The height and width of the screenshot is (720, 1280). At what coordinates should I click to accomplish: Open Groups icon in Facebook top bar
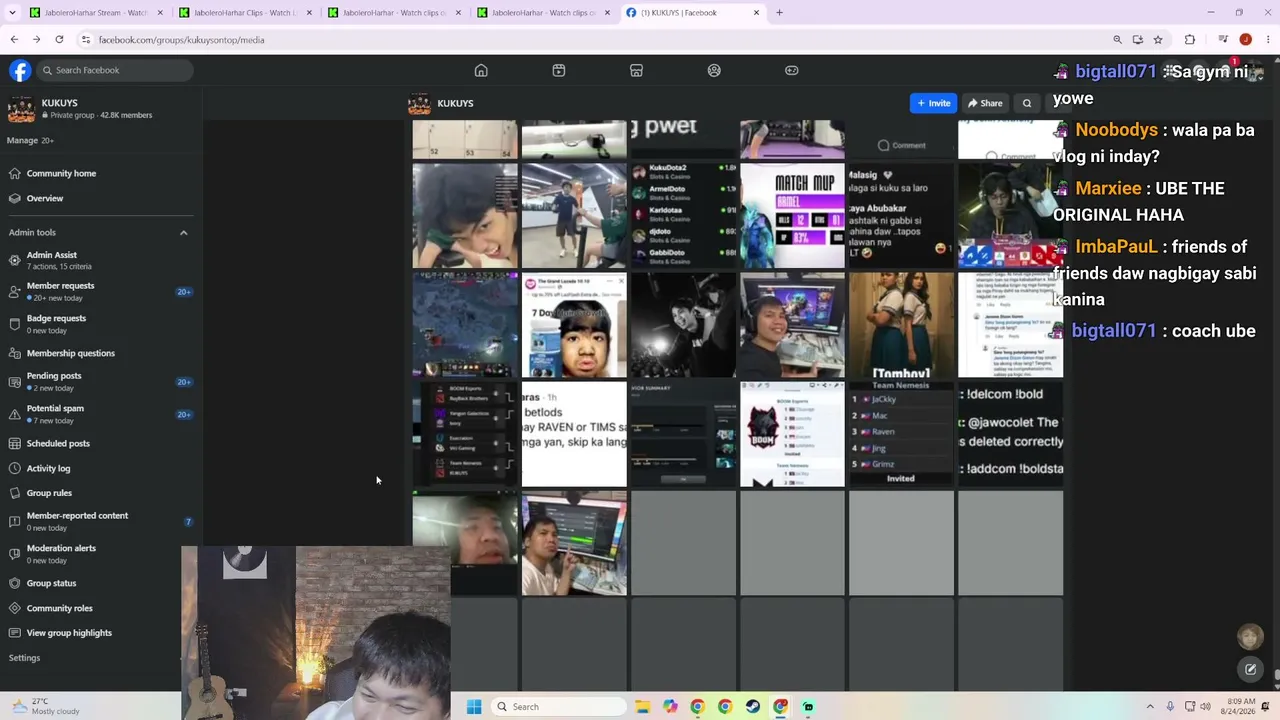tap(714, 70)
